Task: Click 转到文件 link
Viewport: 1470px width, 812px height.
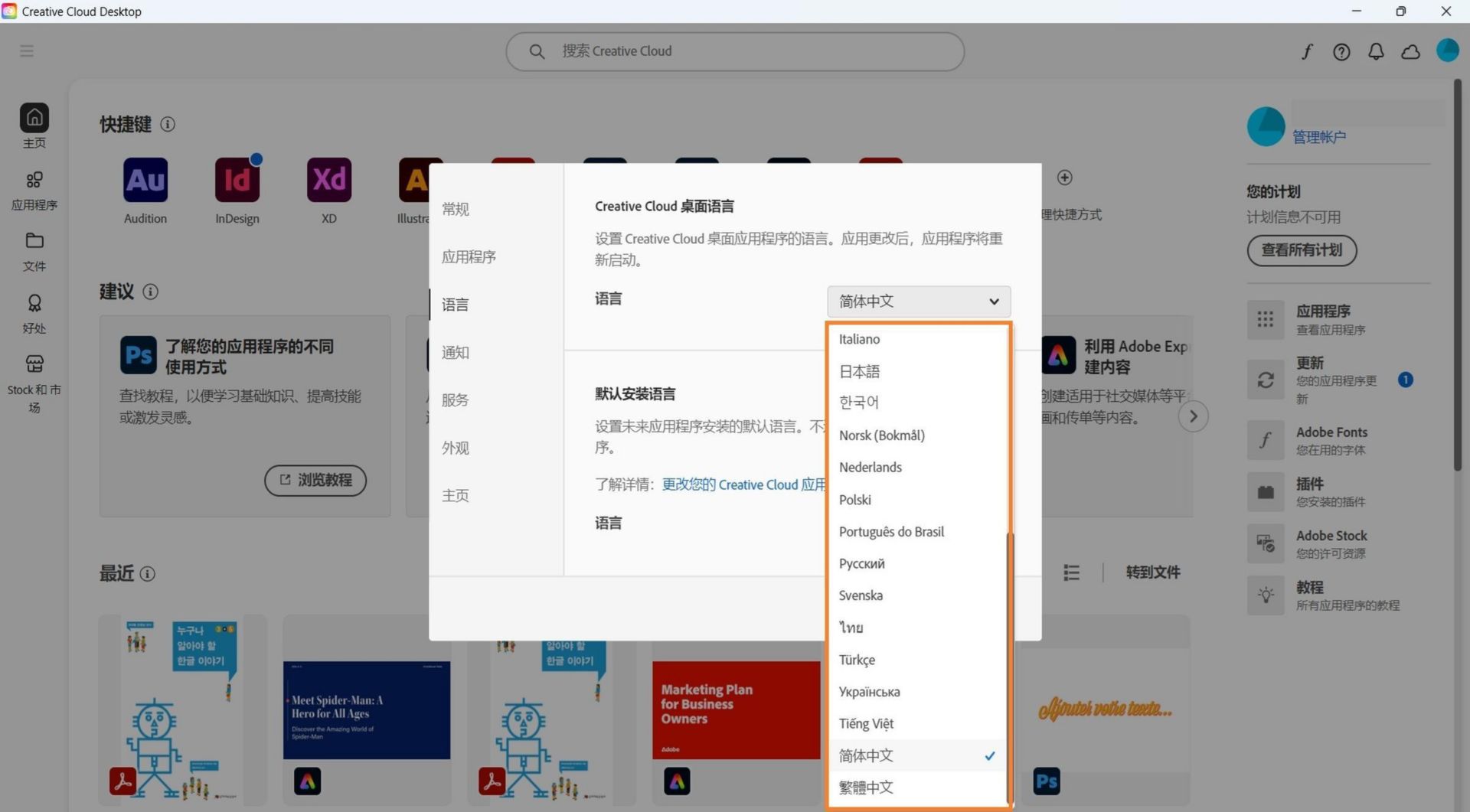Action: point(1153,572)
